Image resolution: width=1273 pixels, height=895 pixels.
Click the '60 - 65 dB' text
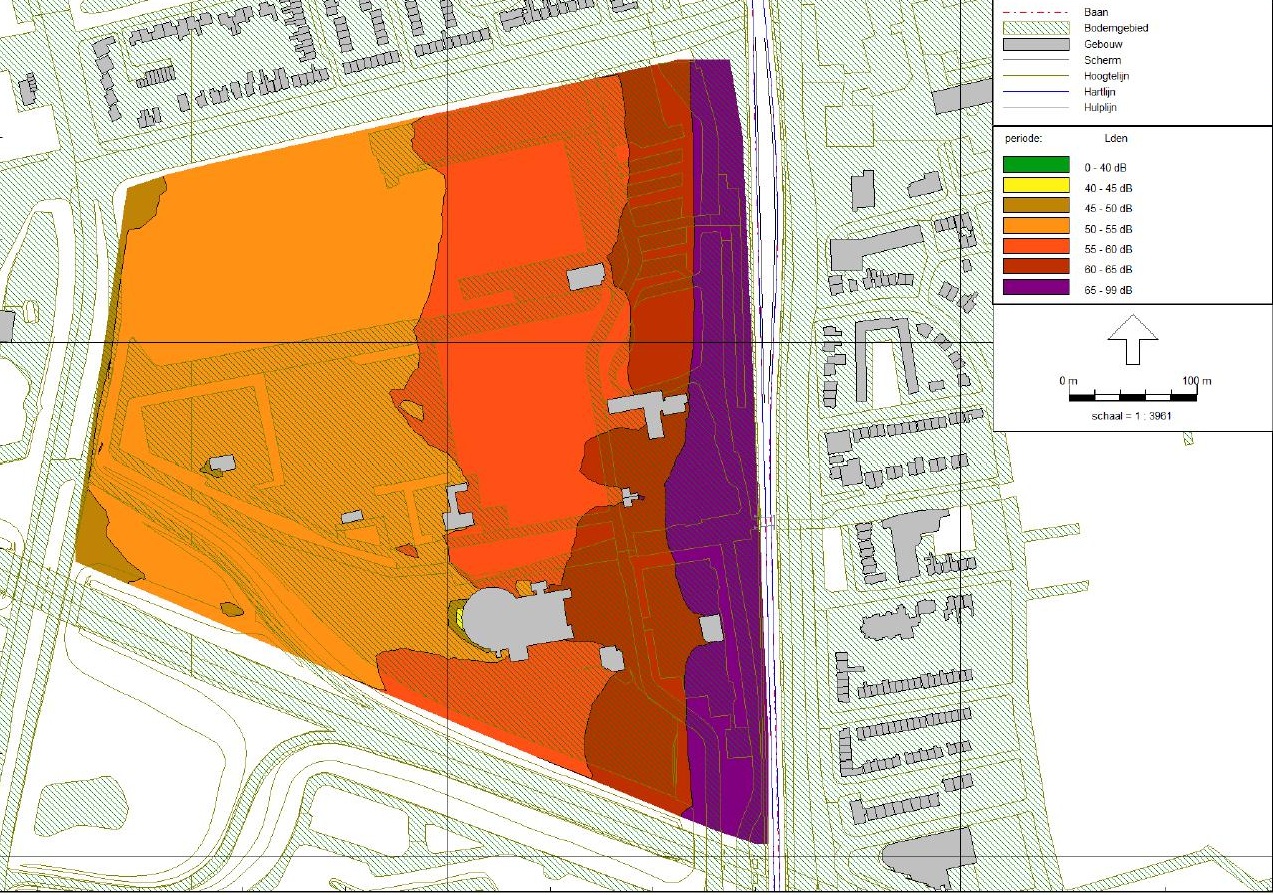tap(1108, 269)
